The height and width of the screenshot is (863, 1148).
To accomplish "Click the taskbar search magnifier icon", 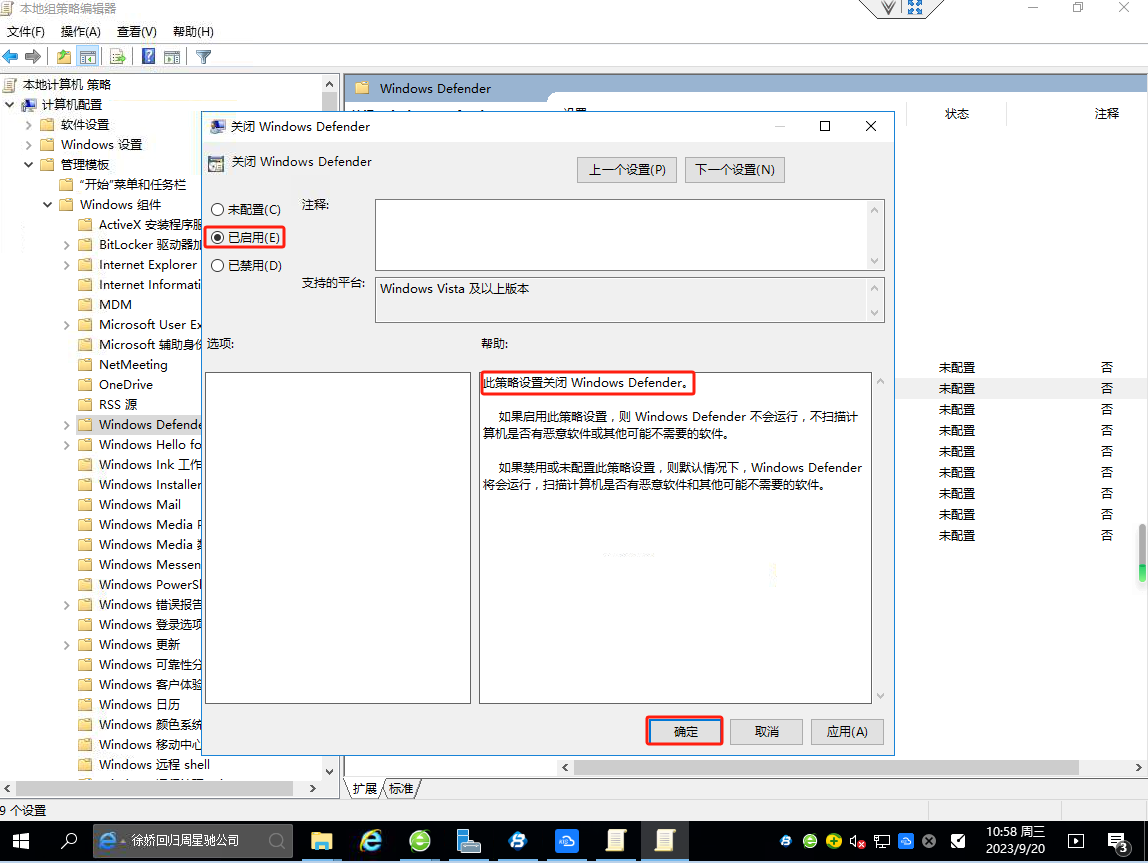I will point(69,841).
